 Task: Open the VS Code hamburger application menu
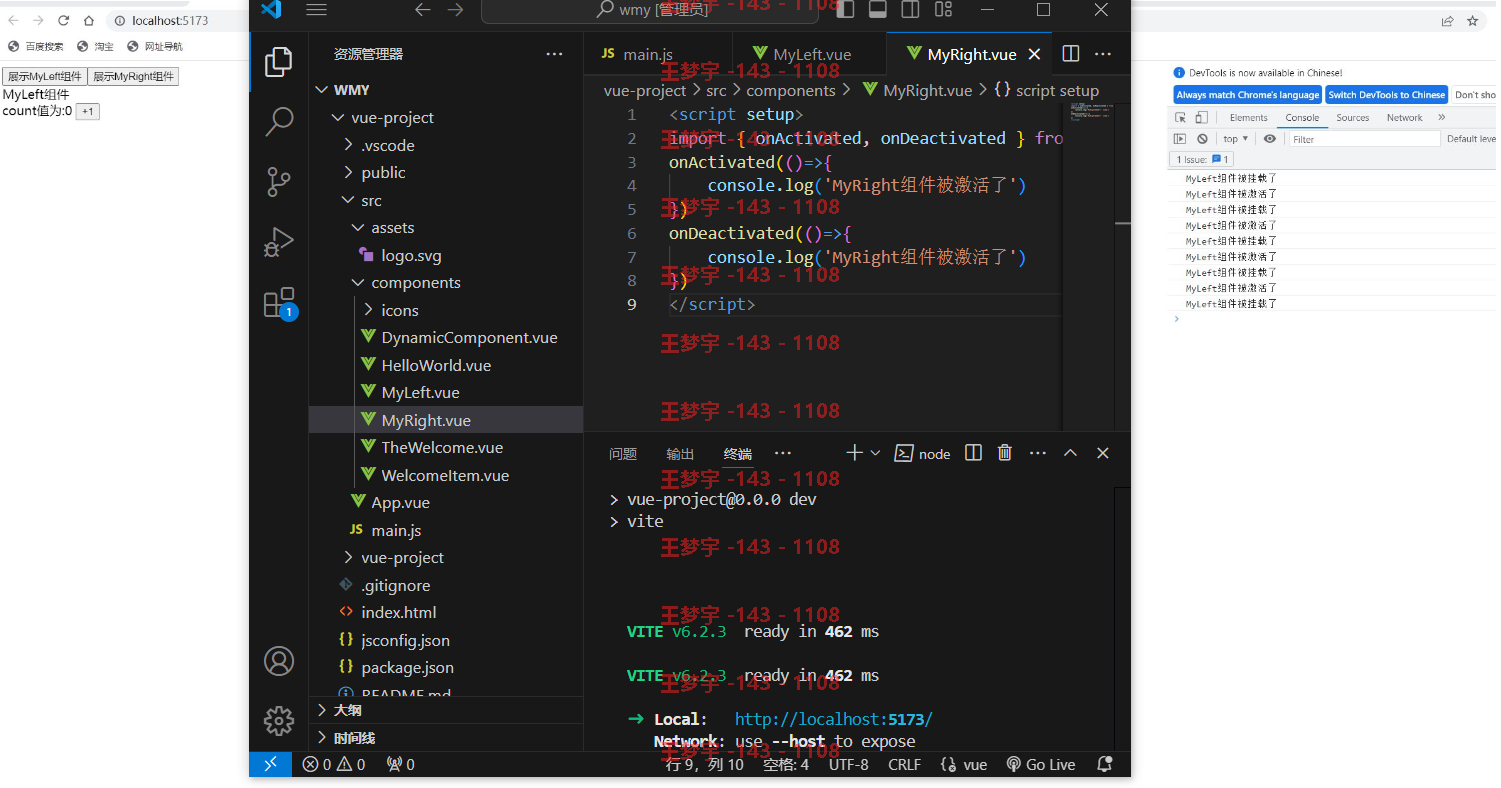point(316,10)
